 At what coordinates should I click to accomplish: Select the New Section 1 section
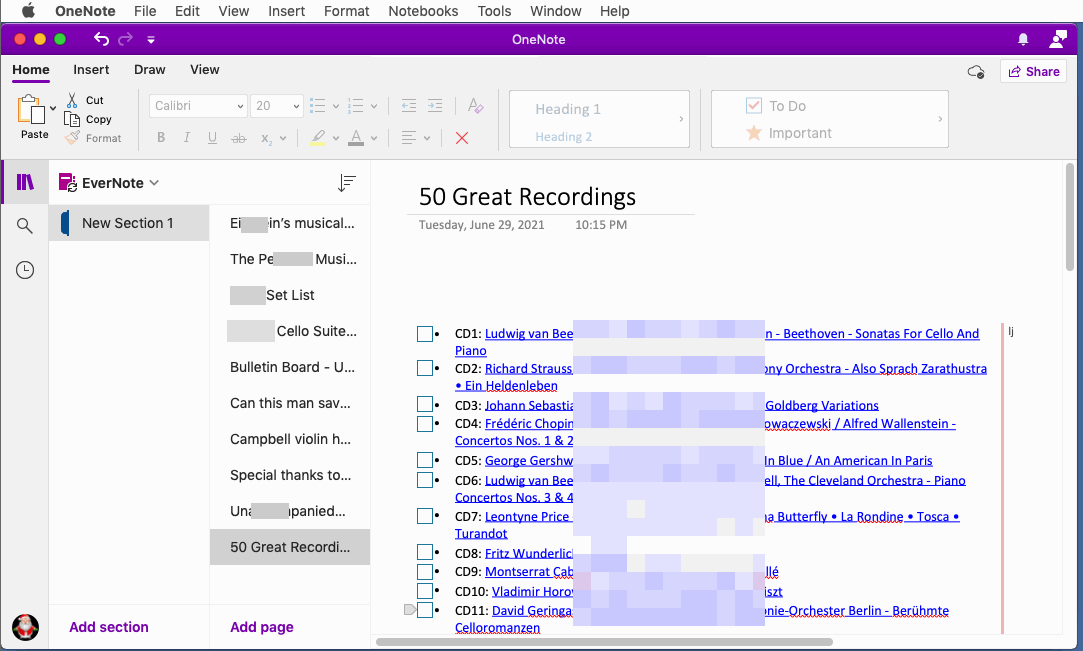click(128, 223)
